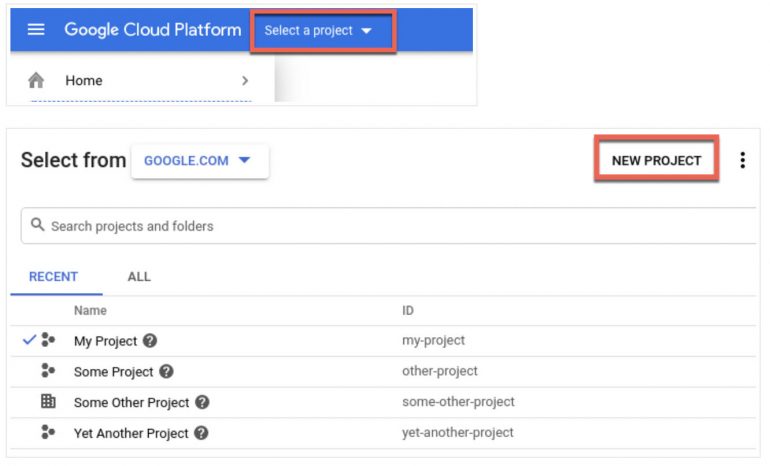Click project icon beside Yet Another Project
770x466 pixels.
[48, 432]
